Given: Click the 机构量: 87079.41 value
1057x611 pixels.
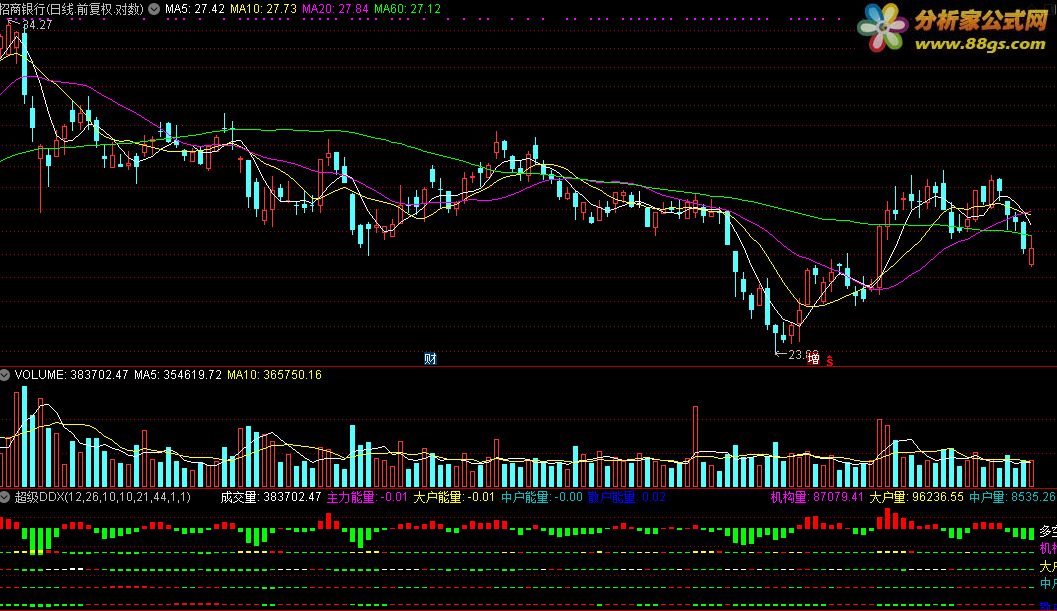Looking at the screenshot, I should tap(817, 497).
